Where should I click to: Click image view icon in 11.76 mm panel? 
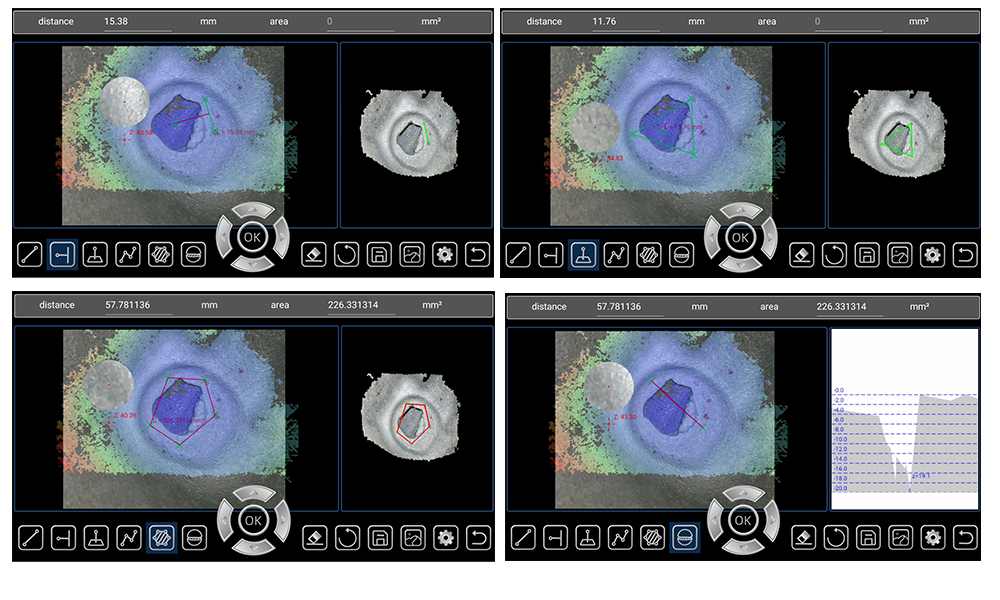(x=900, y=255)
